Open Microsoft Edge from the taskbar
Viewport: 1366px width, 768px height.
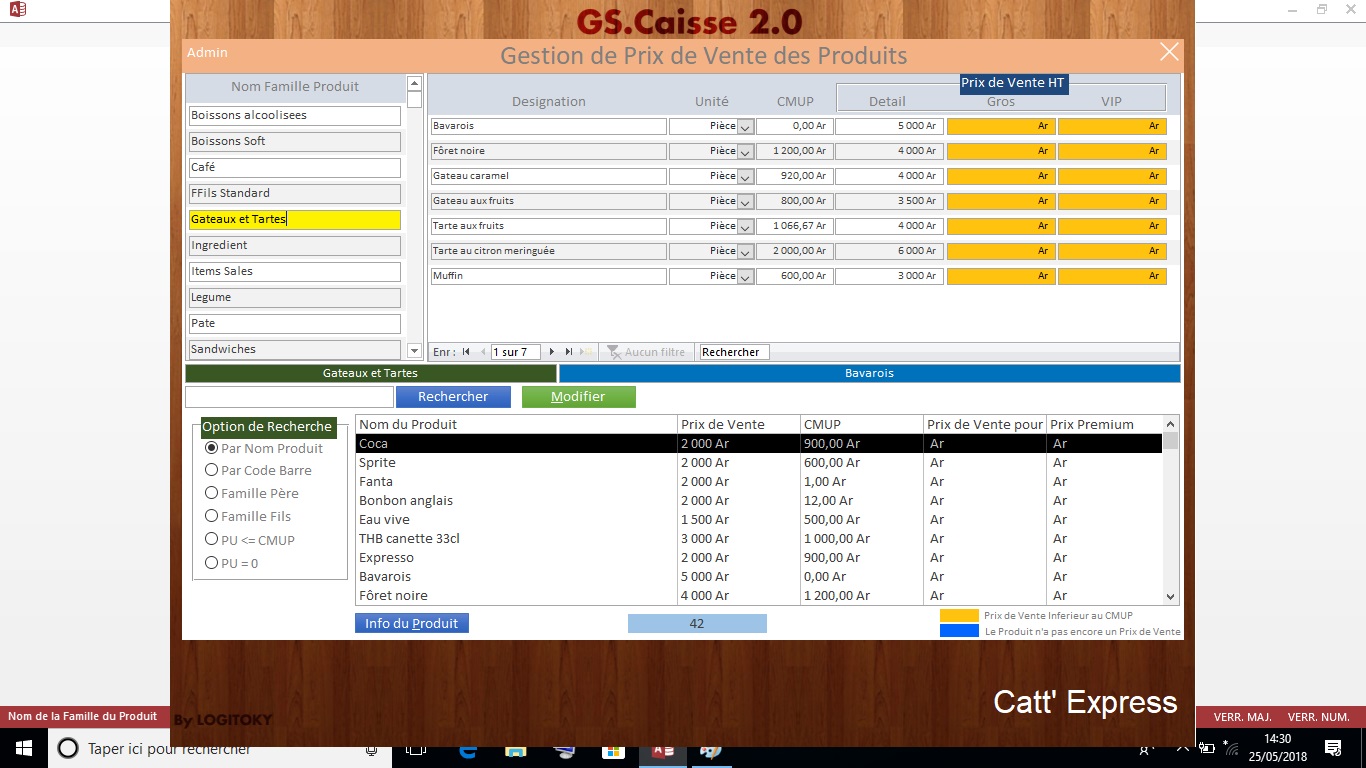coord(467,749)
